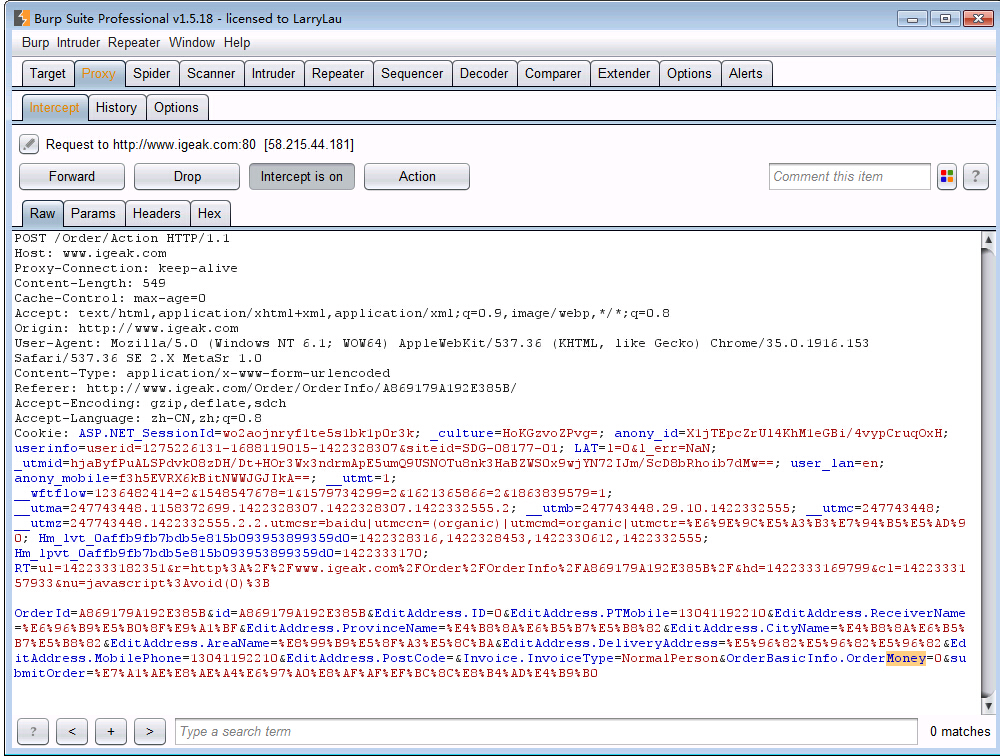Open the Window menu
Image resolution: width=1000 pixels, height=756 pixels.
tap(192, 43)
